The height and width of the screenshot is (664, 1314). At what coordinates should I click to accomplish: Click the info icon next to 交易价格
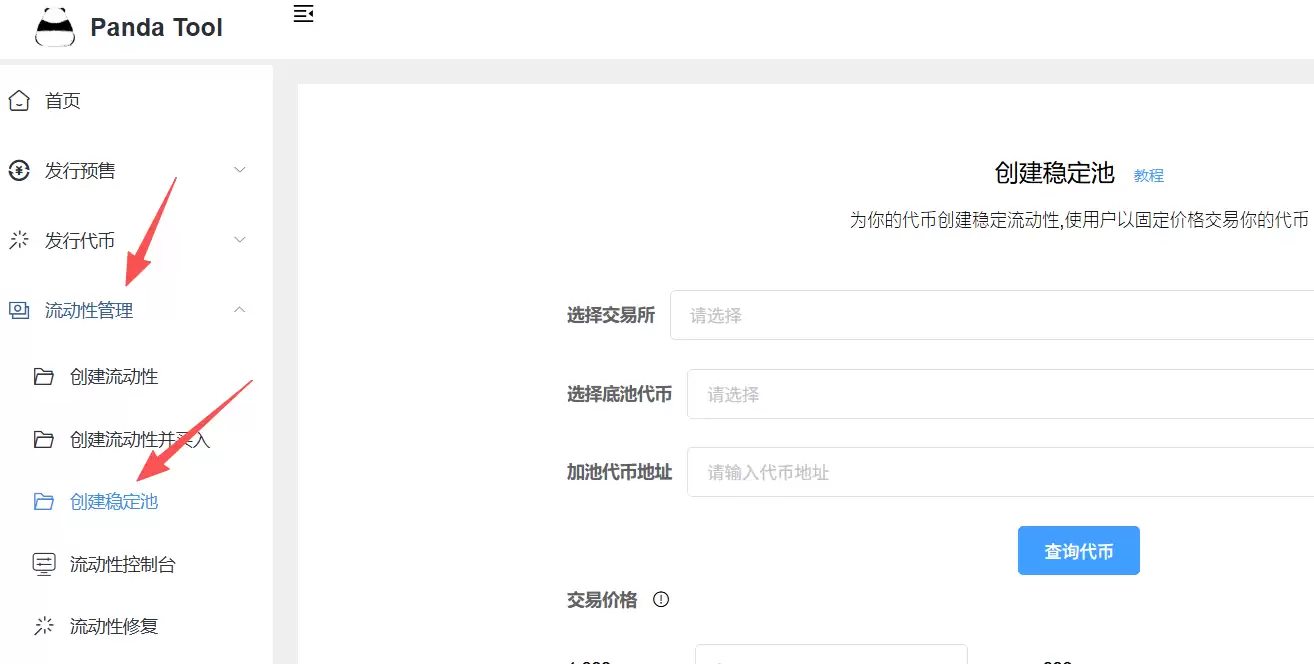click(661, 599)
